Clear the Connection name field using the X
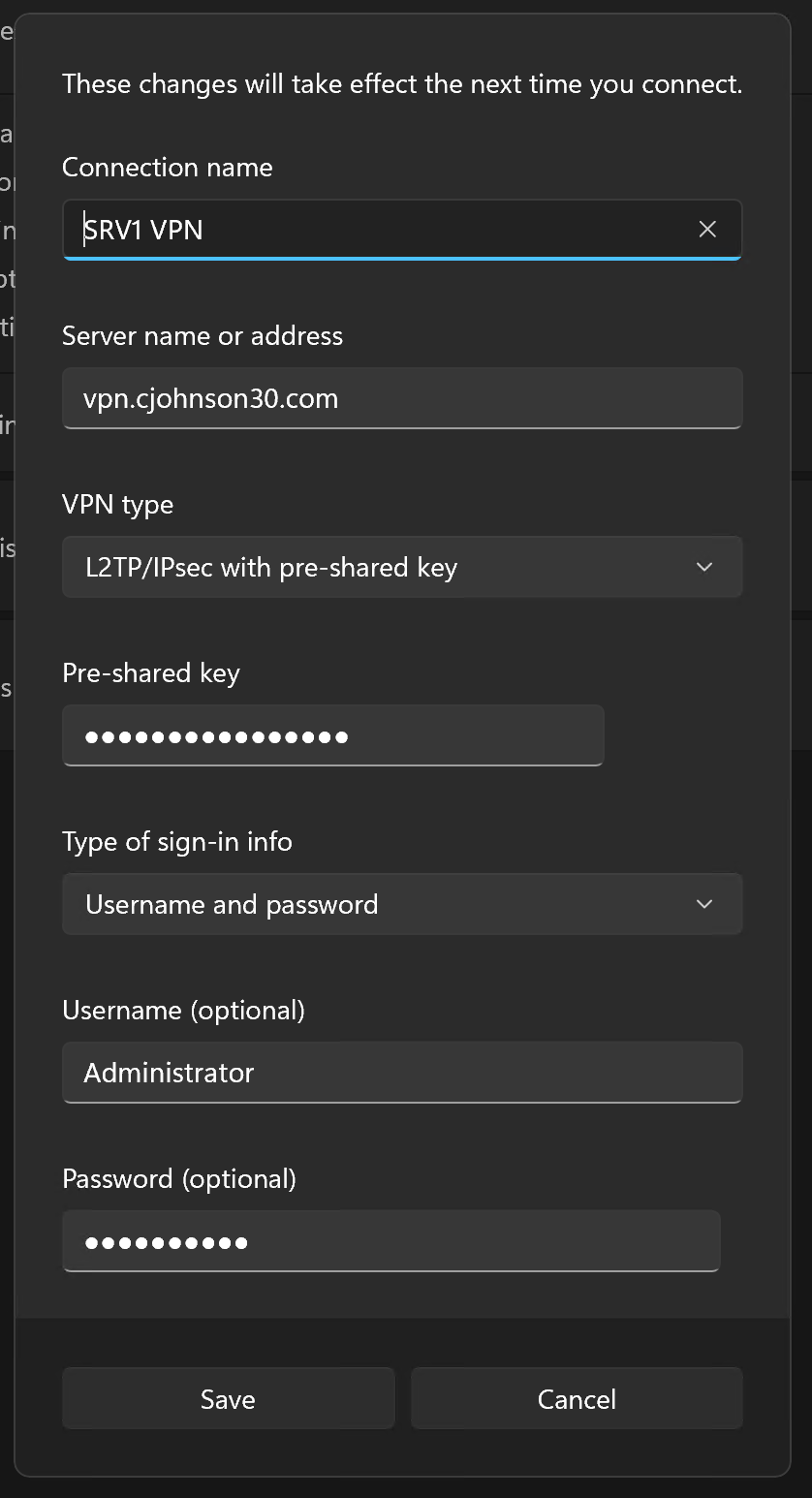This screenshot has height=1498, width=812. [x=707, y=230]
